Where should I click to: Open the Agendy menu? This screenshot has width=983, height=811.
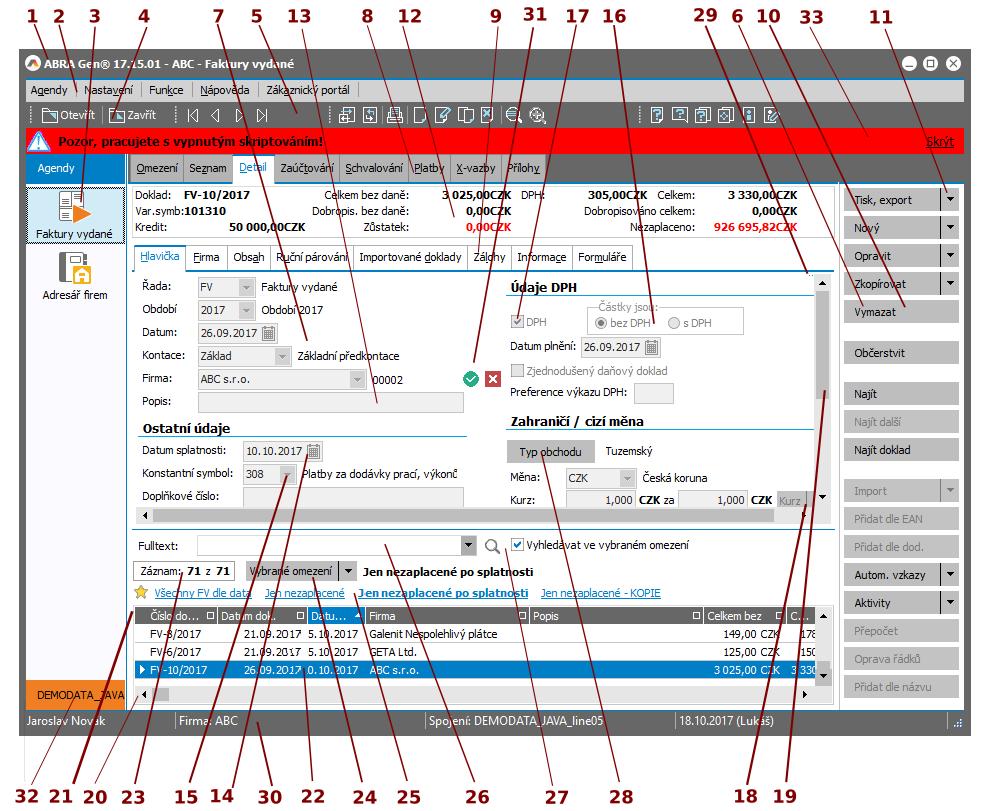(49, 90)
